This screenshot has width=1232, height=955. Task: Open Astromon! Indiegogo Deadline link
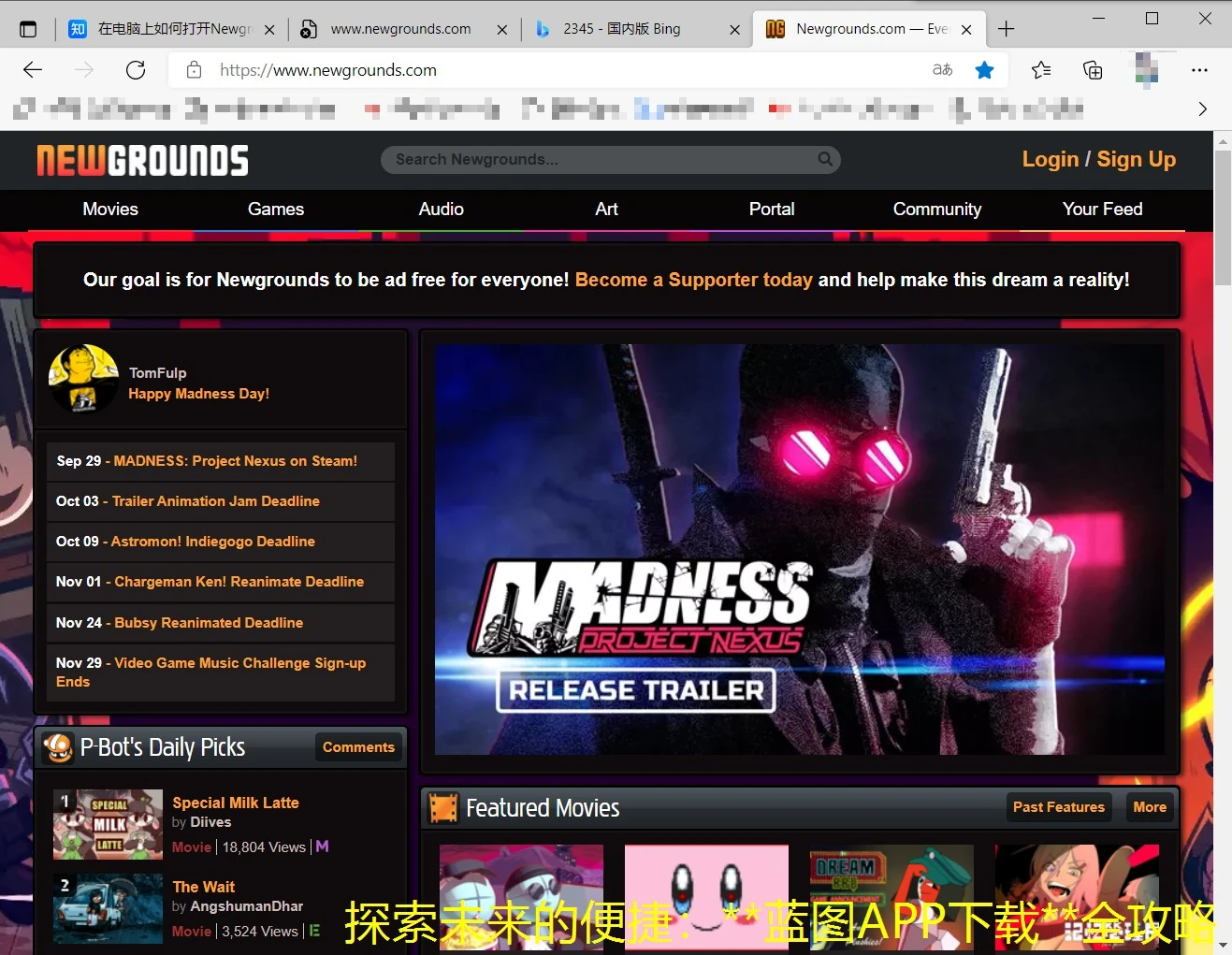point(212,542)
